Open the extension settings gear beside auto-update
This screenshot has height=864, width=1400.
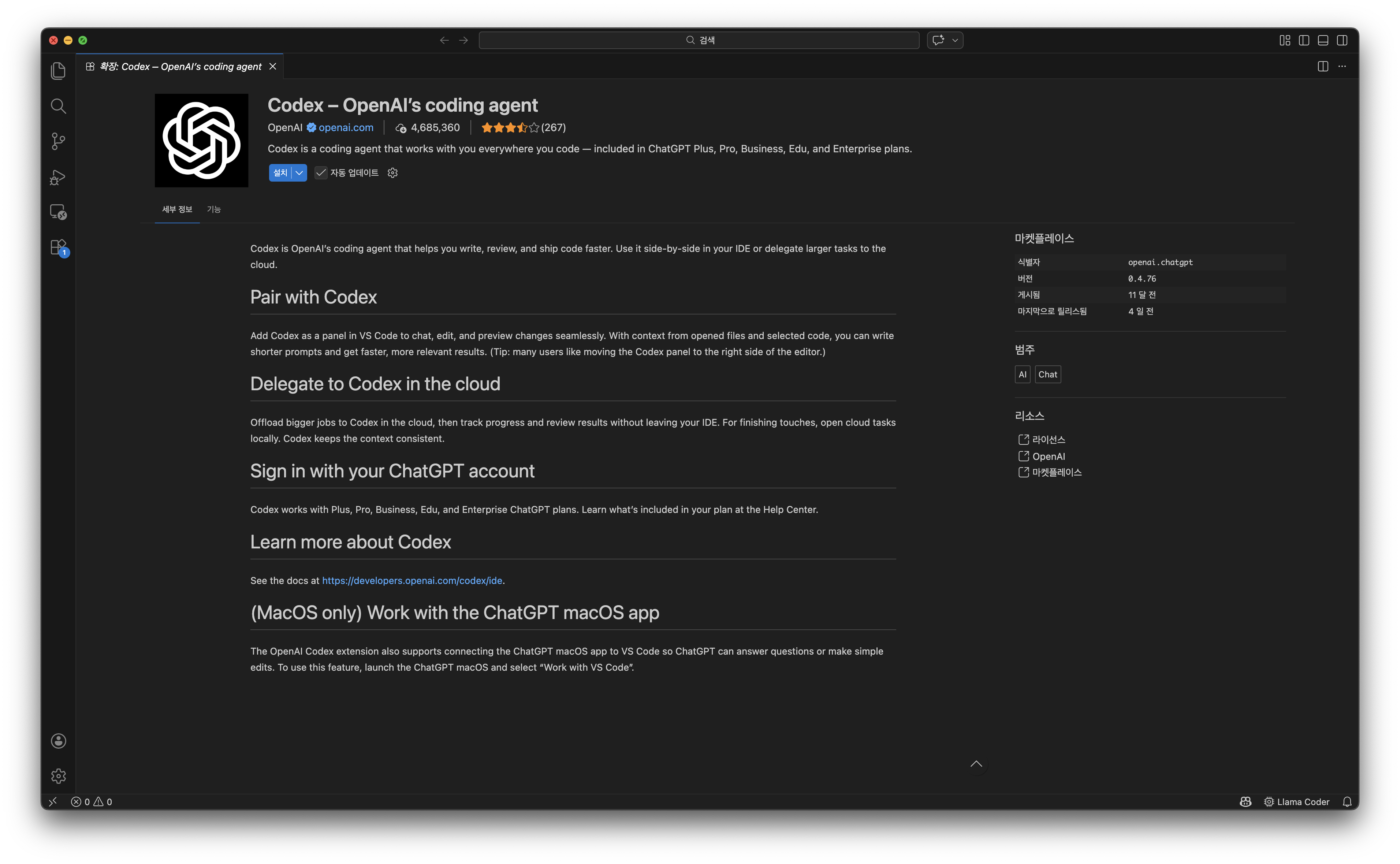tap(392, 172)
